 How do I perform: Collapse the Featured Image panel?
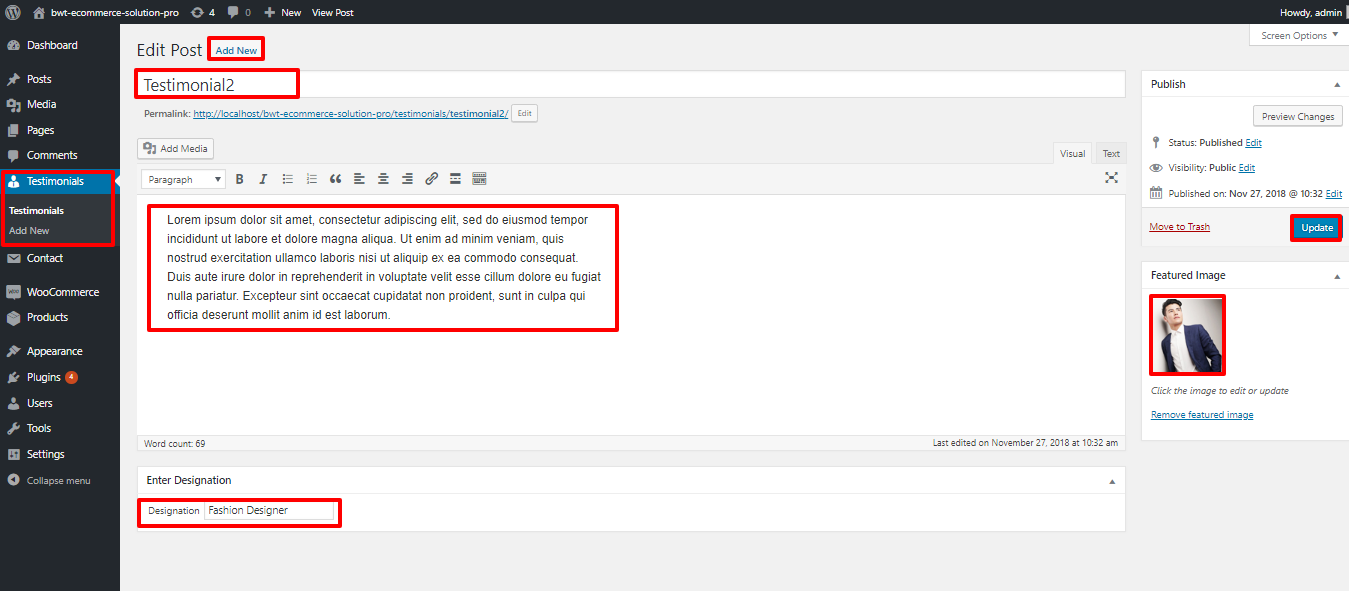1337,275
